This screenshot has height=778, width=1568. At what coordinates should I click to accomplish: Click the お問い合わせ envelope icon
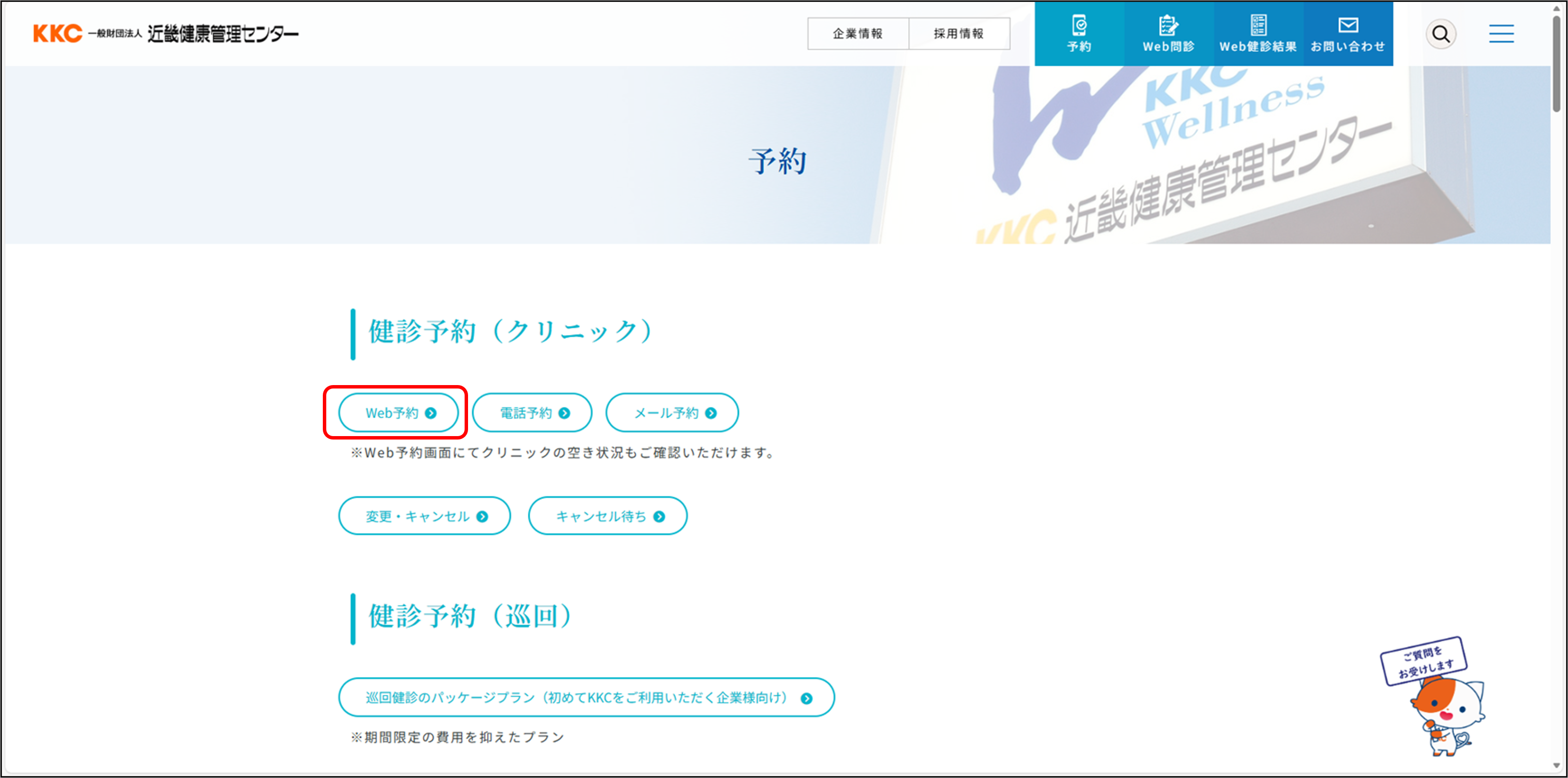1348,26
